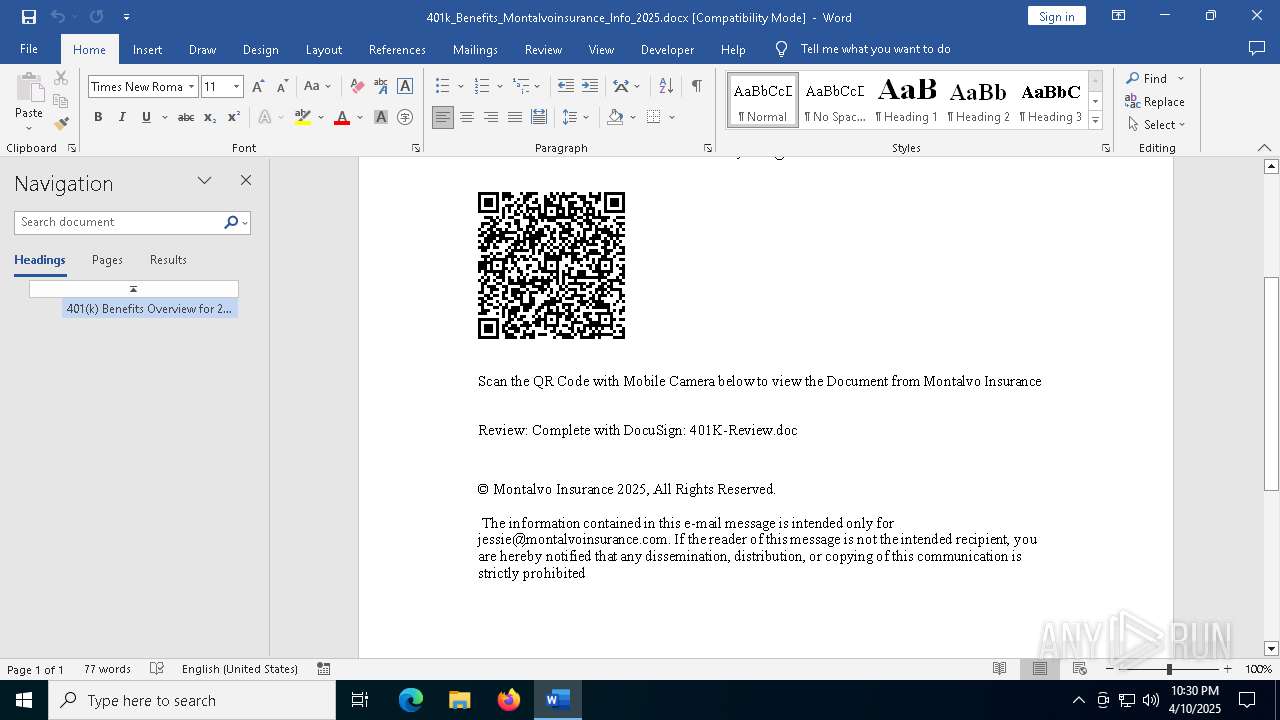Close the Navigation pane
This screenshot has width=1280, height=720.
tap(246, 181)
